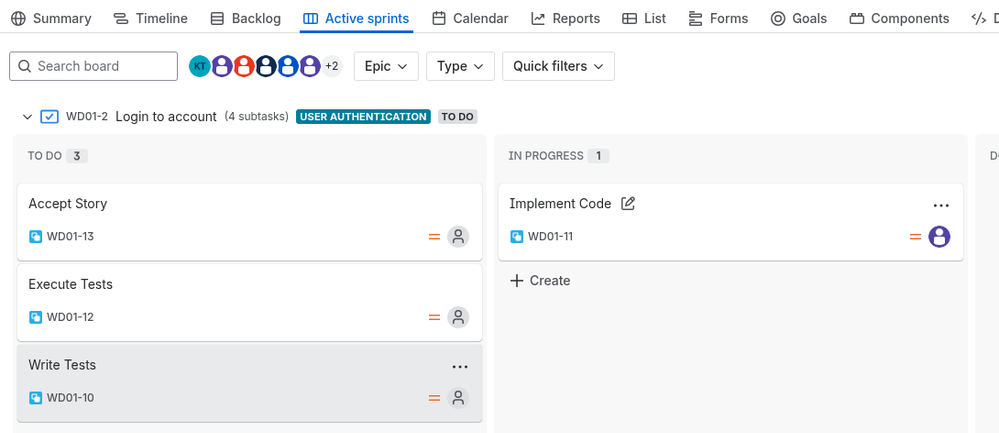Click the subtask type icon for WD01-10
999x433 pixels.
point(36,398)
